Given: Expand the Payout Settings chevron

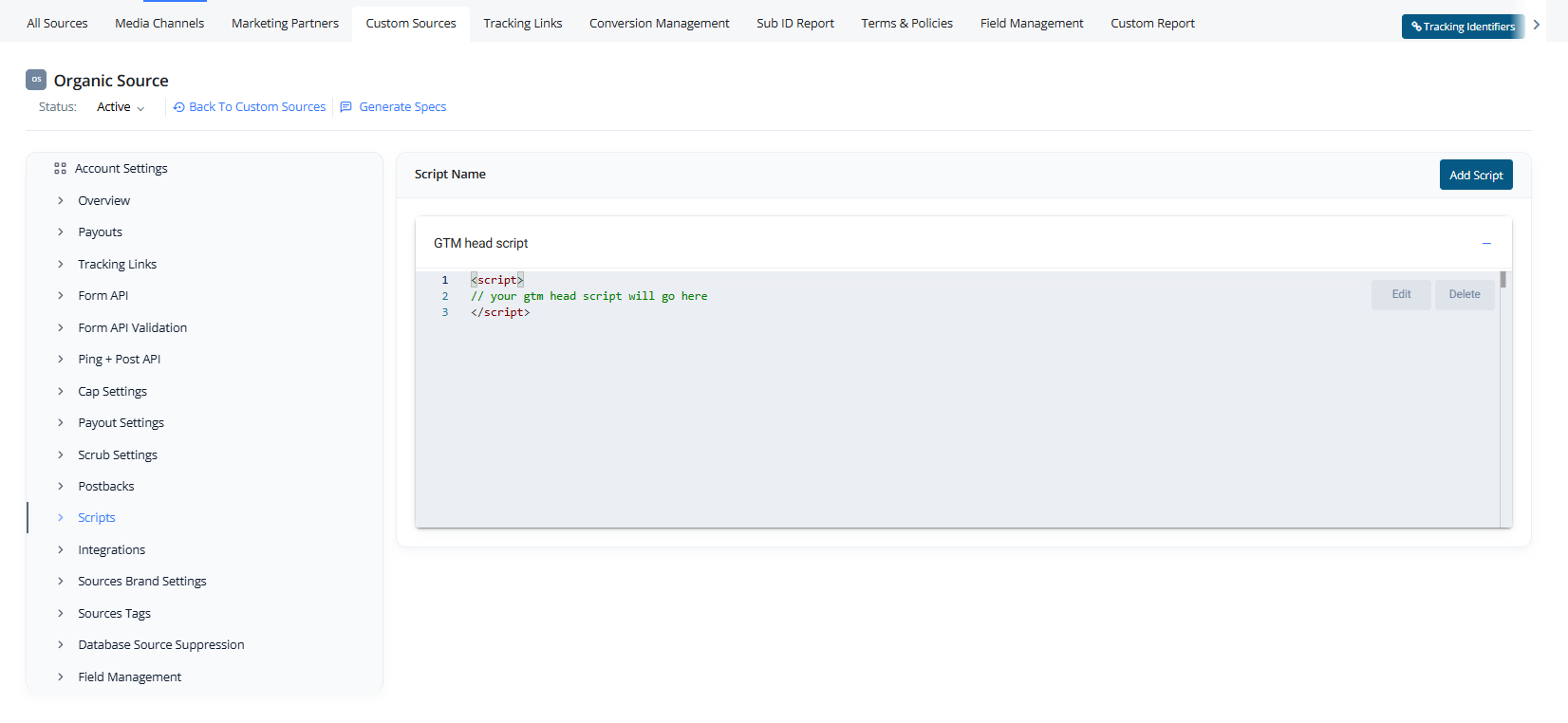Looking at the screenshot, I should coord(61,422).
